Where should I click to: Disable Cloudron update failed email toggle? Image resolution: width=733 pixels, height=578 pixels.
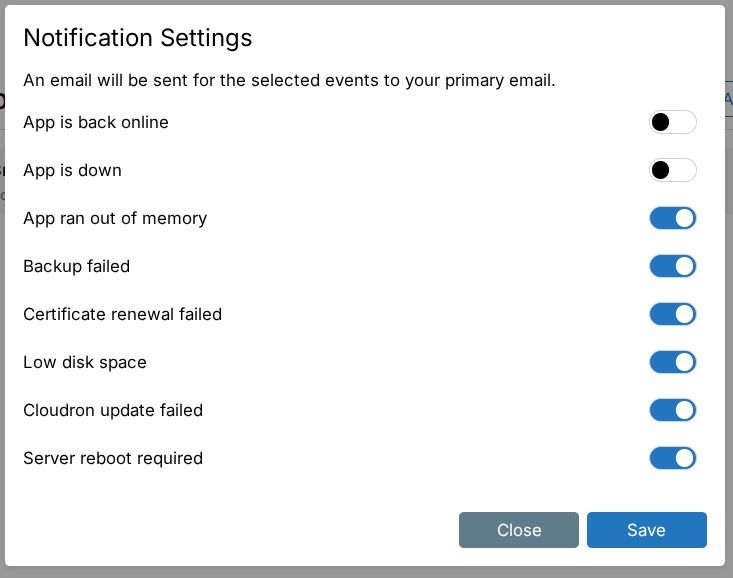(672, 410)
